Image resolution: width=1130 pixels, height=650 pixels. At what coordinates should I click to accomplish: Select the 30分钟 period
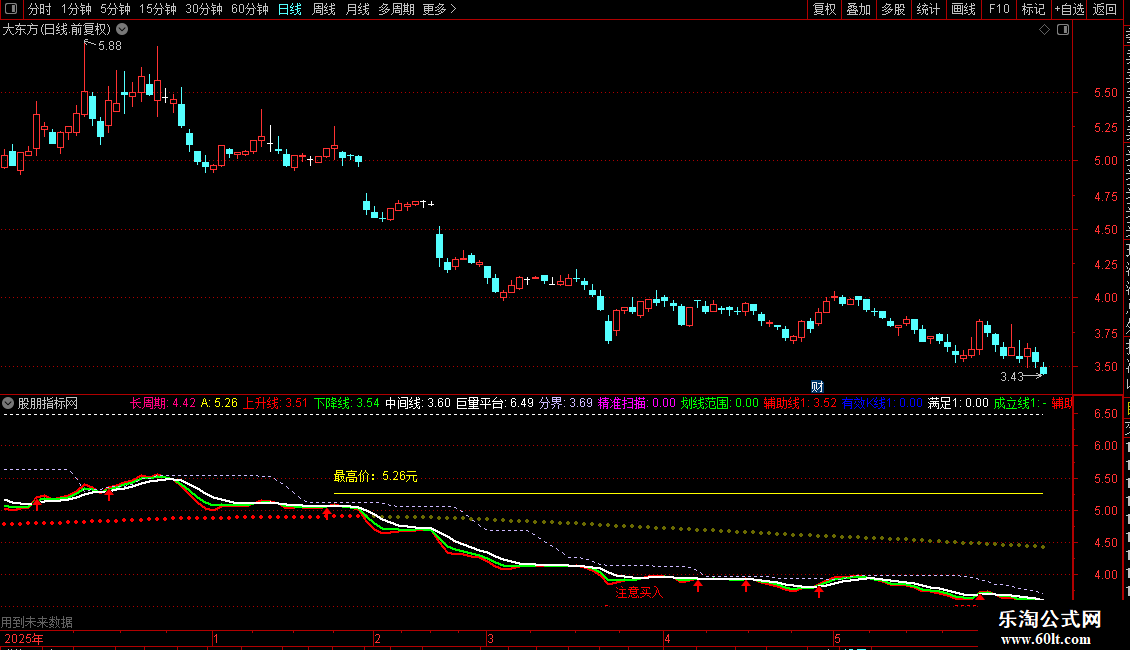coord(203,9)
